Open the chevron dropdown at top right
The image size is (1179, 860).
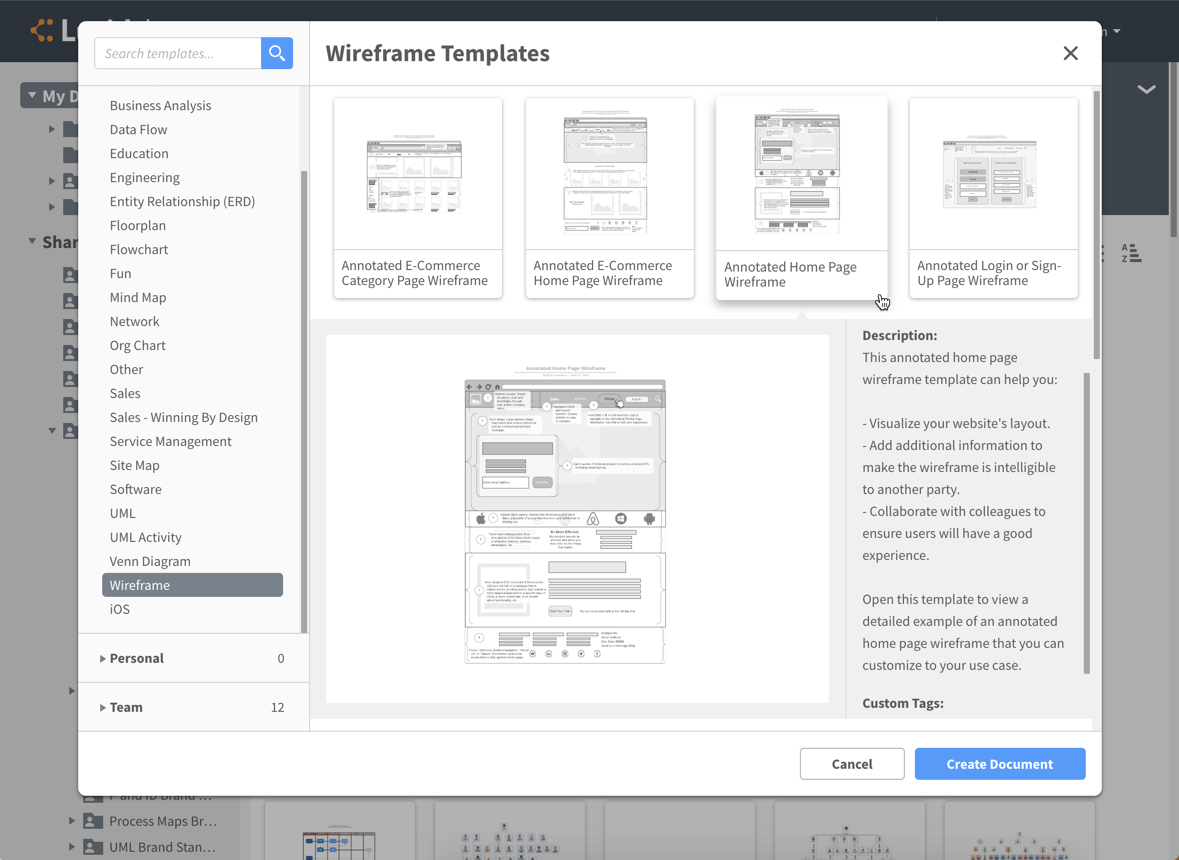[1146, 89]
